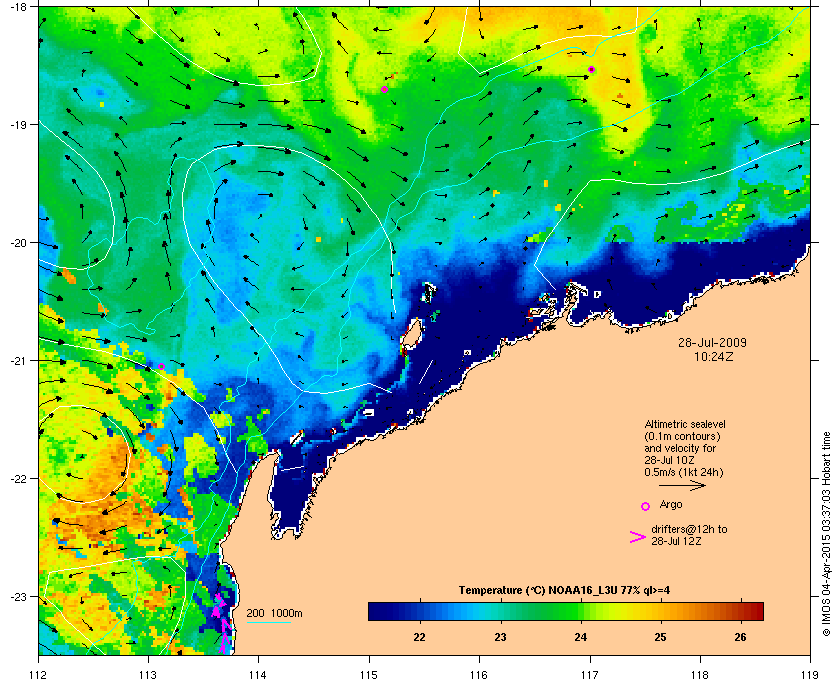Click the longitude axis label 115
This screenshot has height=680, width=840.
[369, 674]
